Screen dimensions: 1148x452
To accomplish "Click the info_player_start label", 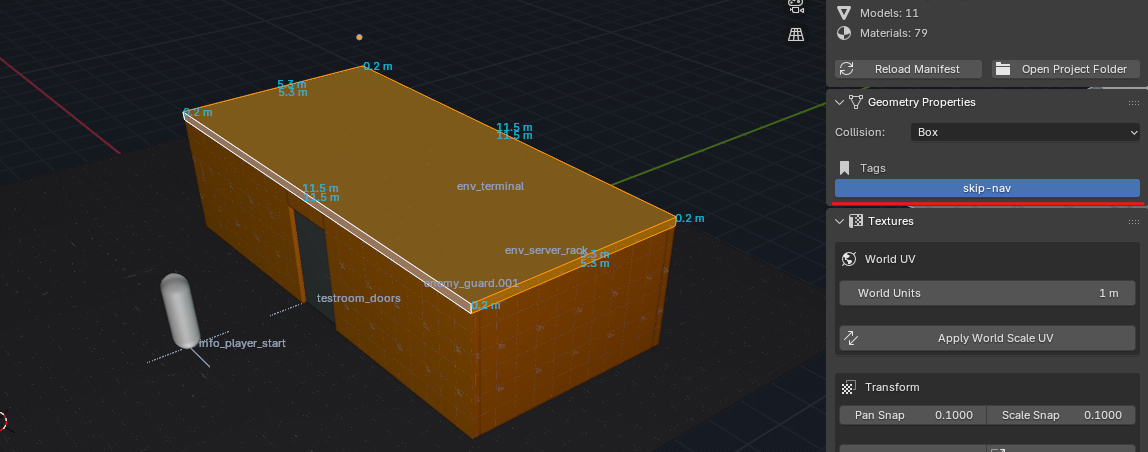I will pyautogui.click(x=242, y=343).
